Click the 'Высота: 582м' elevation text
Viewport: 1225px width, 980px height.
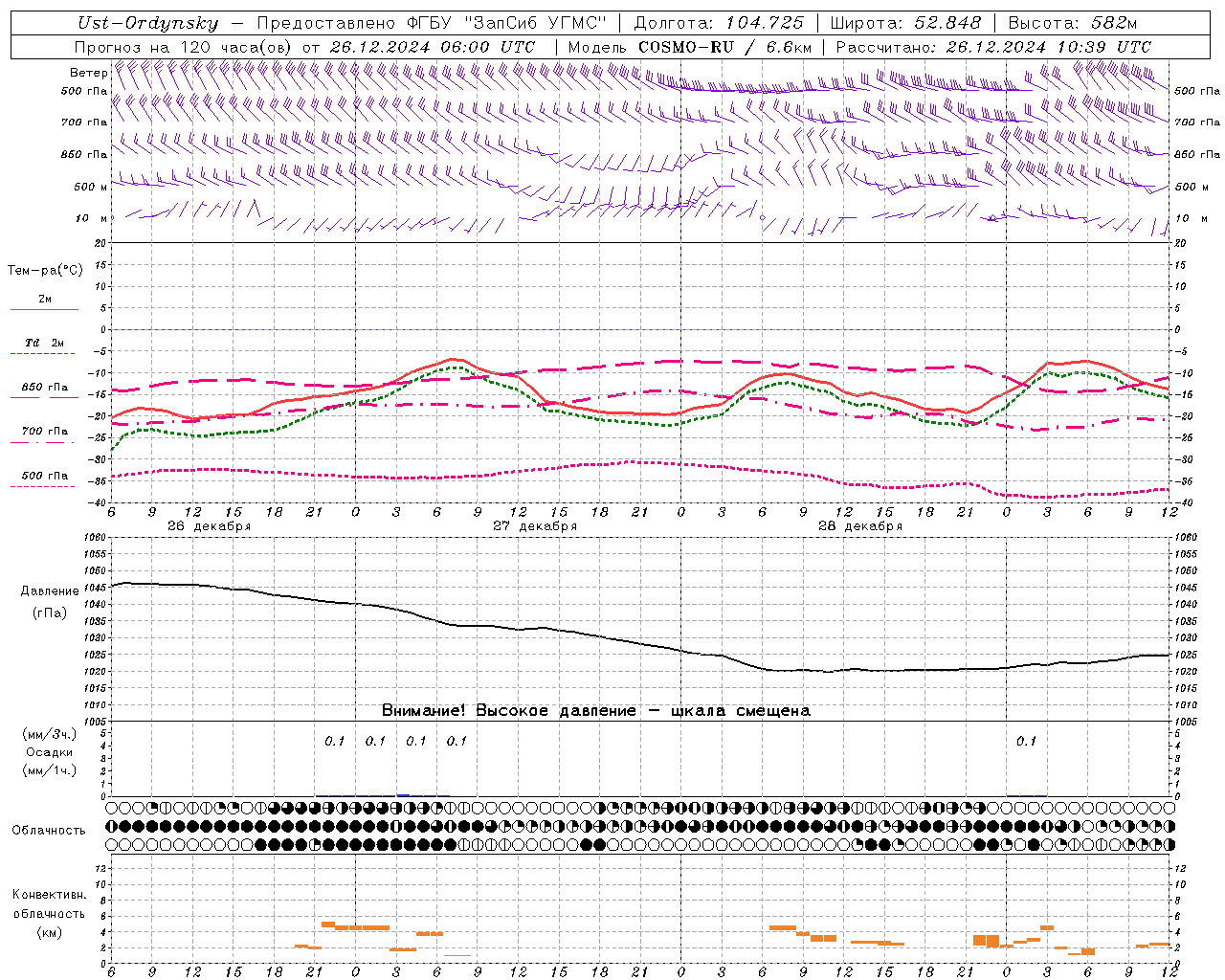[1074, 23]
